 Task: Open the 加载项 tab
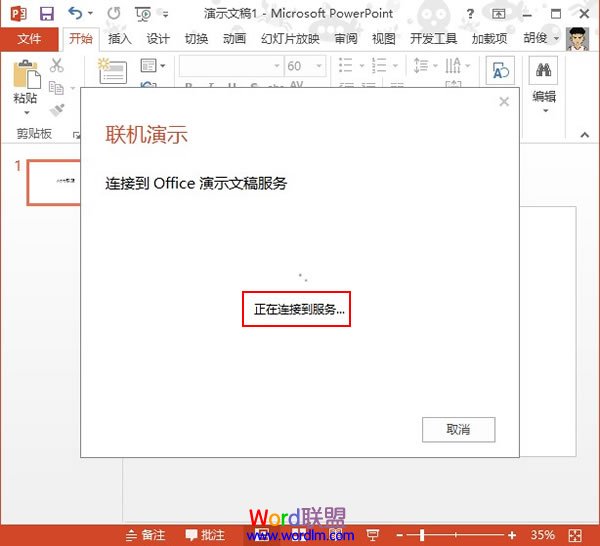tap(489, 39)
